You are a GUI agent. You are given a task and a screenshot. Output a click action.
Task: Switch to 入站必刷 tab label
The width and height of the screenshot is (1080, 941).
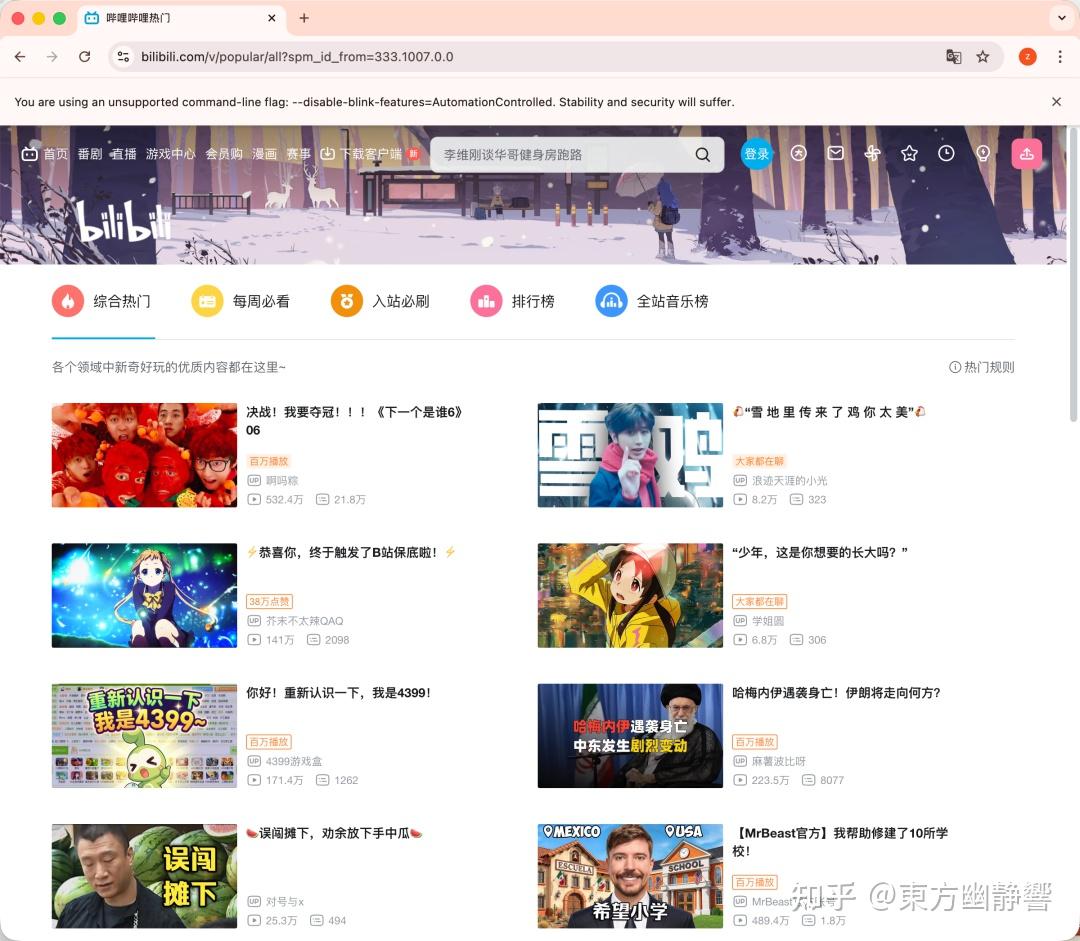pos(401,301)
